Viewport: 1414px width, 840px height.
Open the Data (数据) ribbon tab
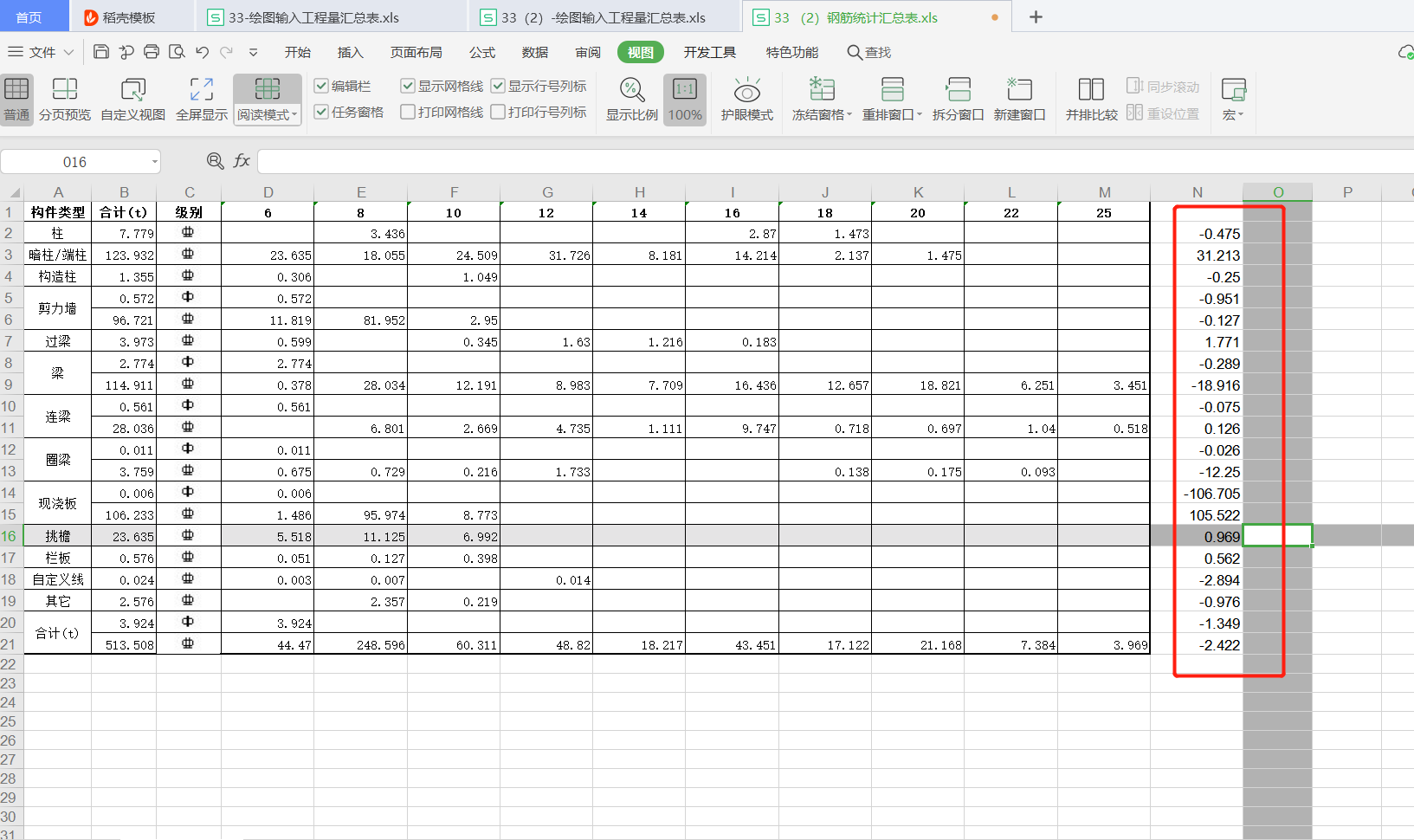coord(535,53)
